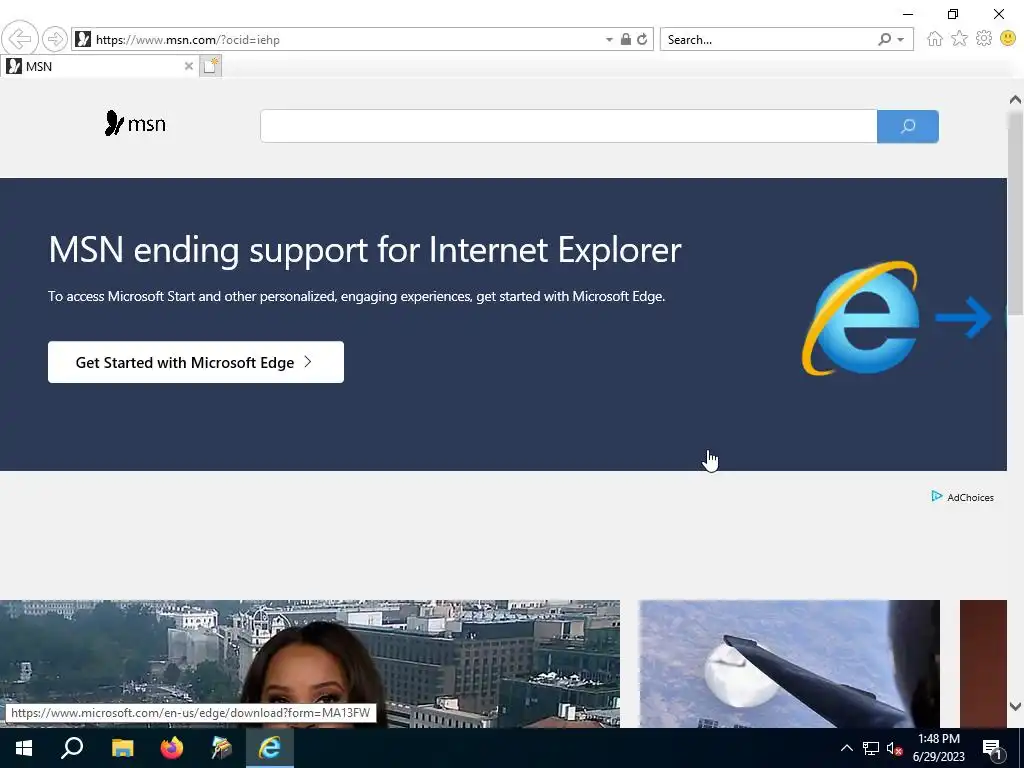Click the browser Forward arrow button
Image resolution: width=1024 pixels, height=768 pixels.
point(55,39)
